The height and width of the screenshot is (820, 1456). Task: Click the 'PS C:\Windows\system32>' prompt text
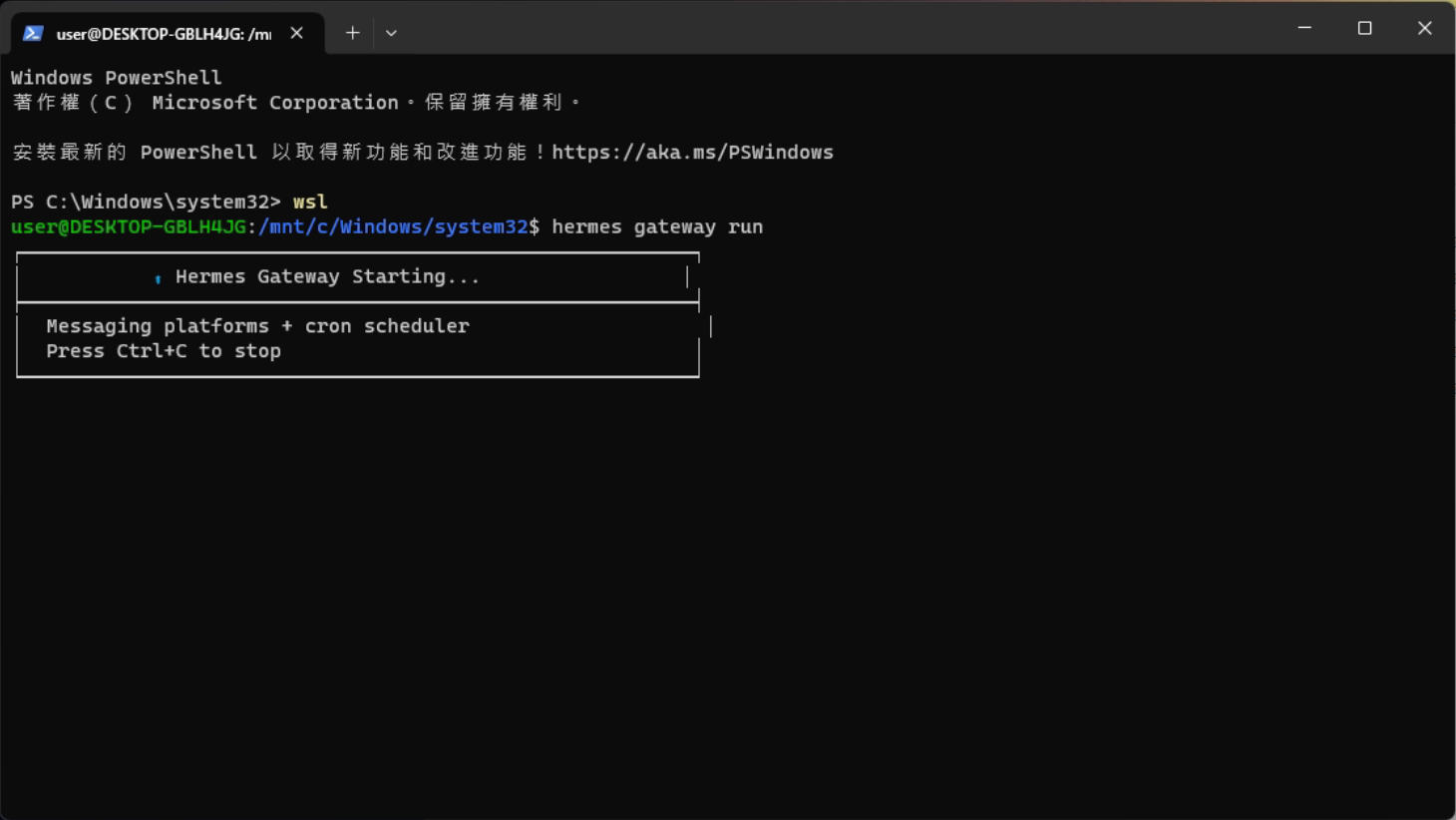(x=146, y=202)
